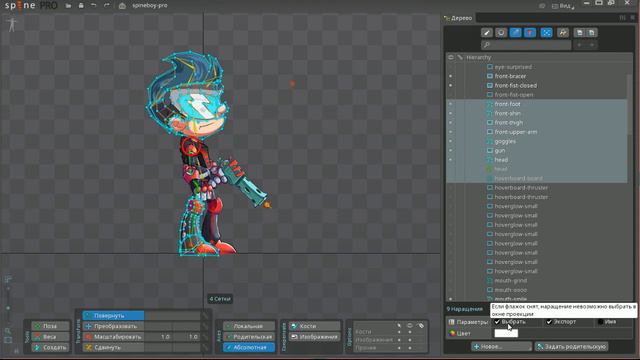
Task: Save project with the floppy disk icon
Action: [x=81, y=6]
